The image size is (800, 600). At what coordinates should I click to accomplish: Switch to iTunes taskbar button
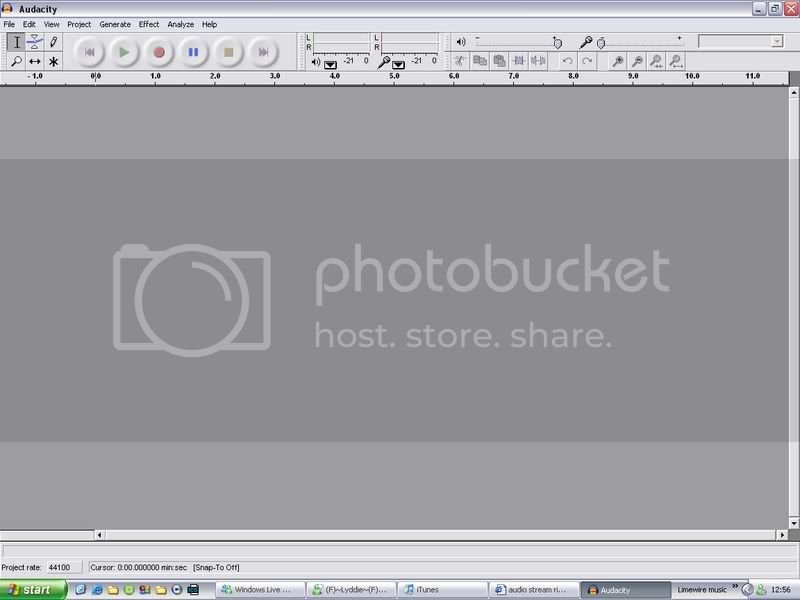(442, 590)
